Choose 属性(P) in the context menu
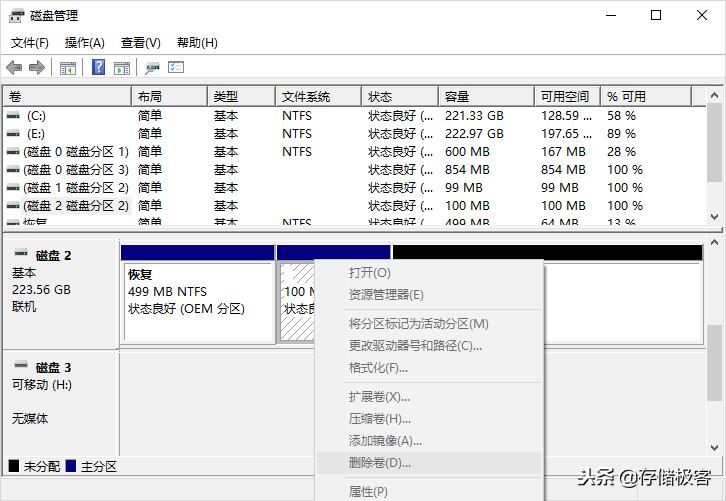The width and height of the screenshot is (726, 501). pyautogui.click(x=429, y=491)
